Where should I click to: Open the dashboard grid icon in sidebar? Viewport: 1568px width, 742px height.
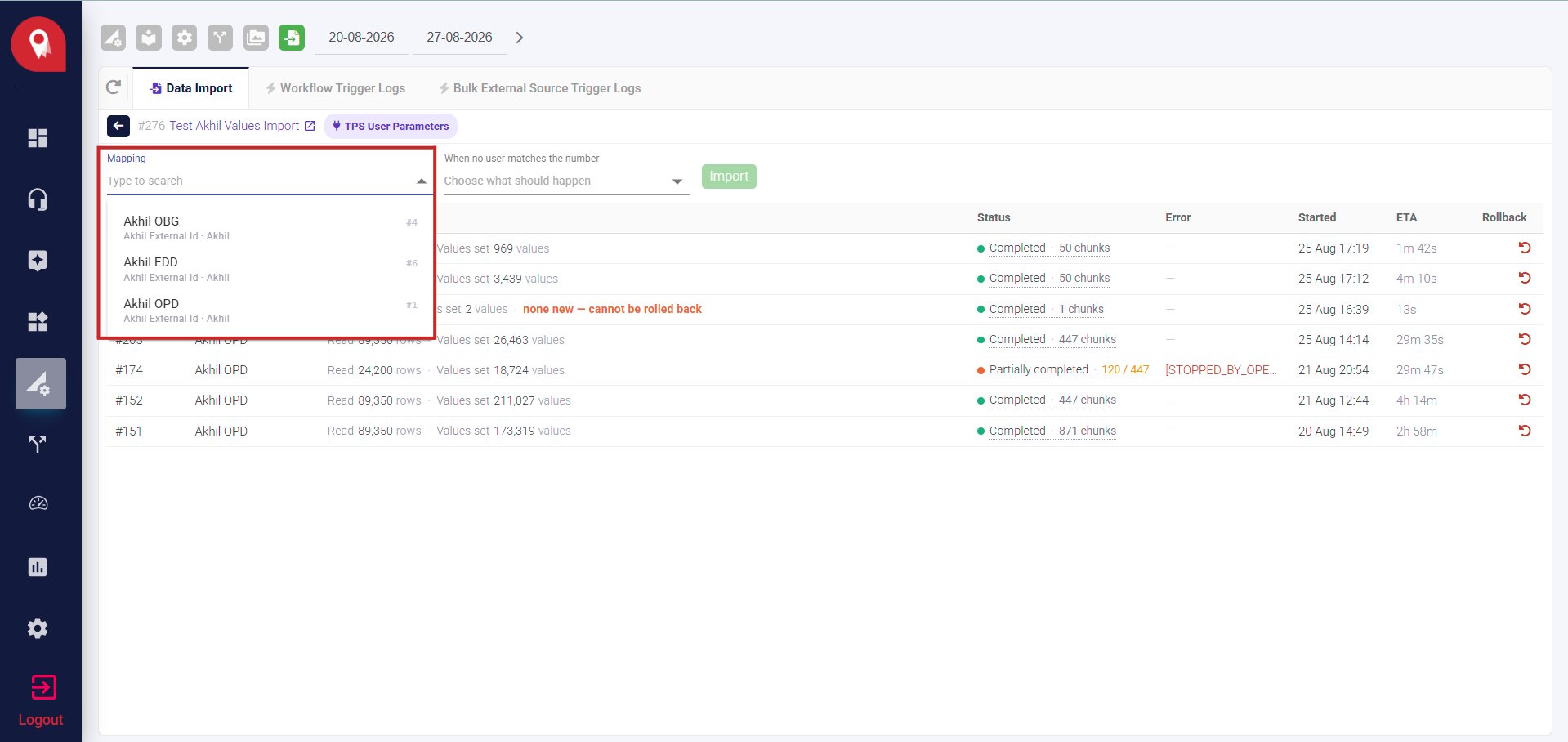coord(38,138)
